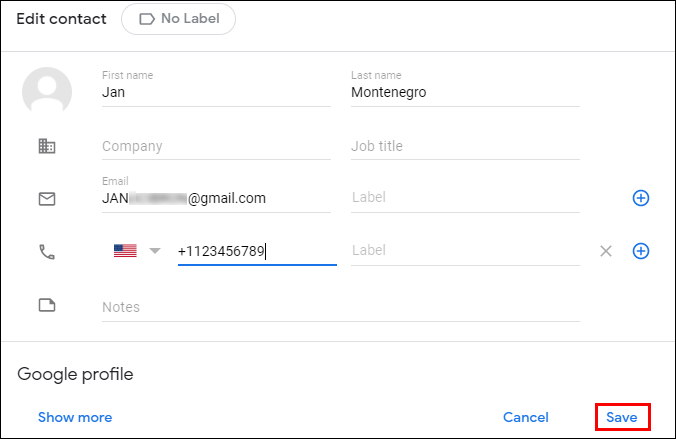Save the contact changes
This screenshot has height=439, width=676.
point(622,417)
